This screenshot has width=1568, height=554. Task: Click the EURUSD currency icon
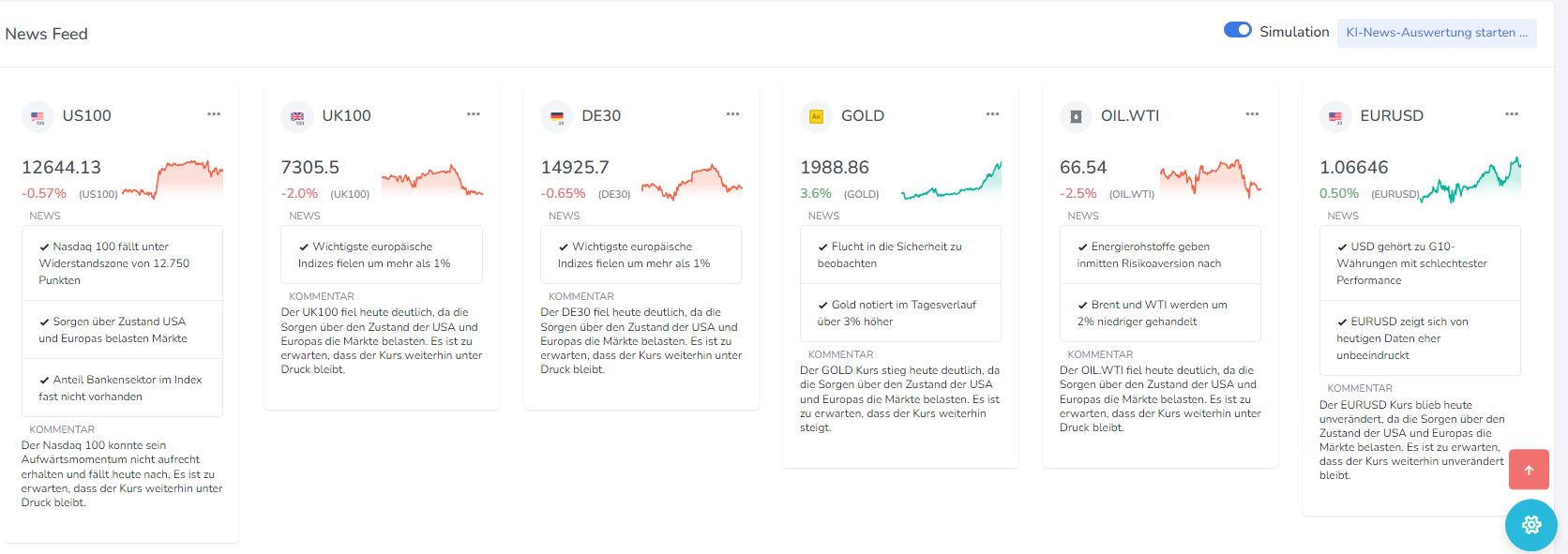pyautogui.click(x=1335, y=117)
